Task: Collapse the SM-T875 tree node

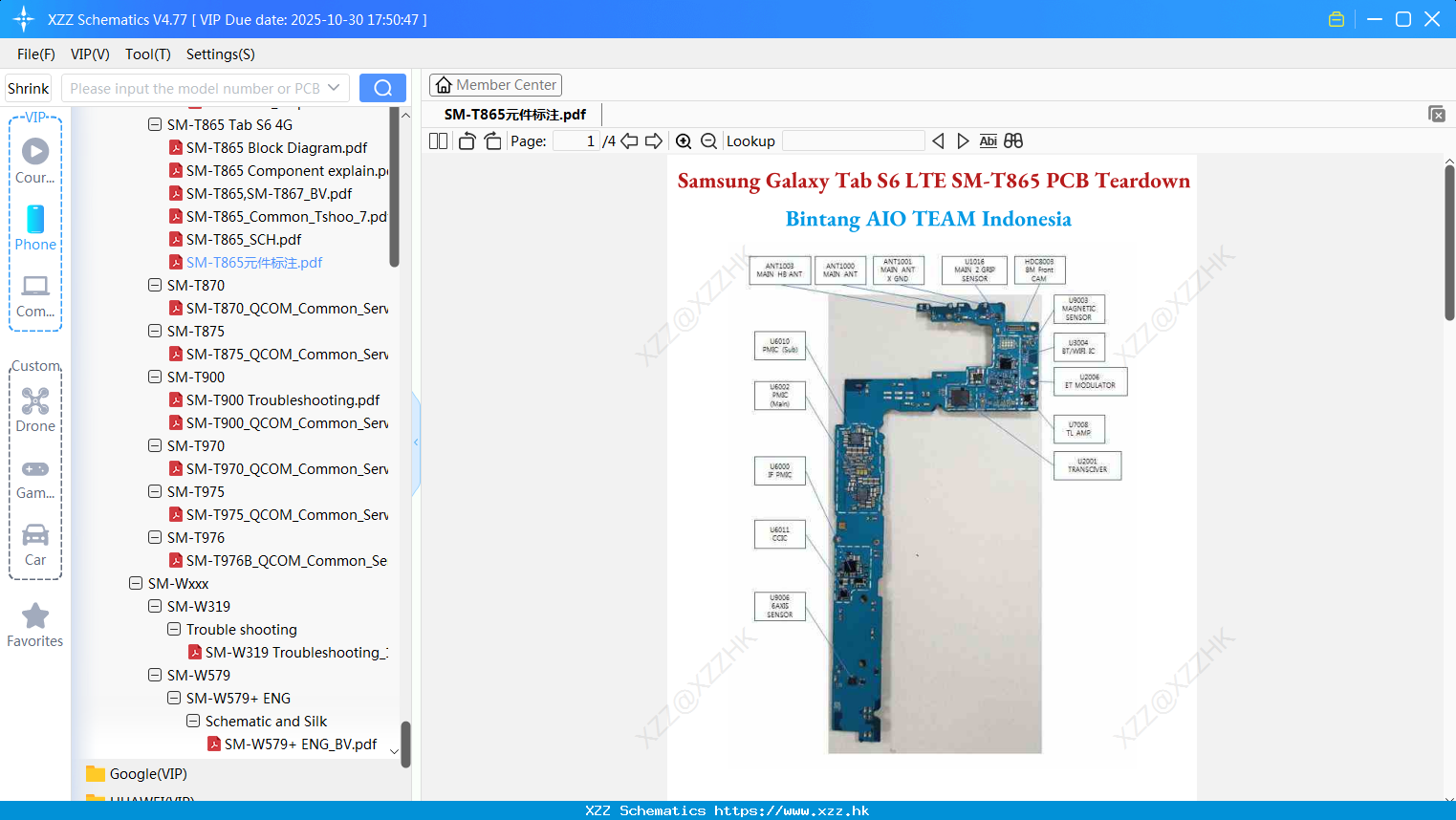Action: (155, 331)
